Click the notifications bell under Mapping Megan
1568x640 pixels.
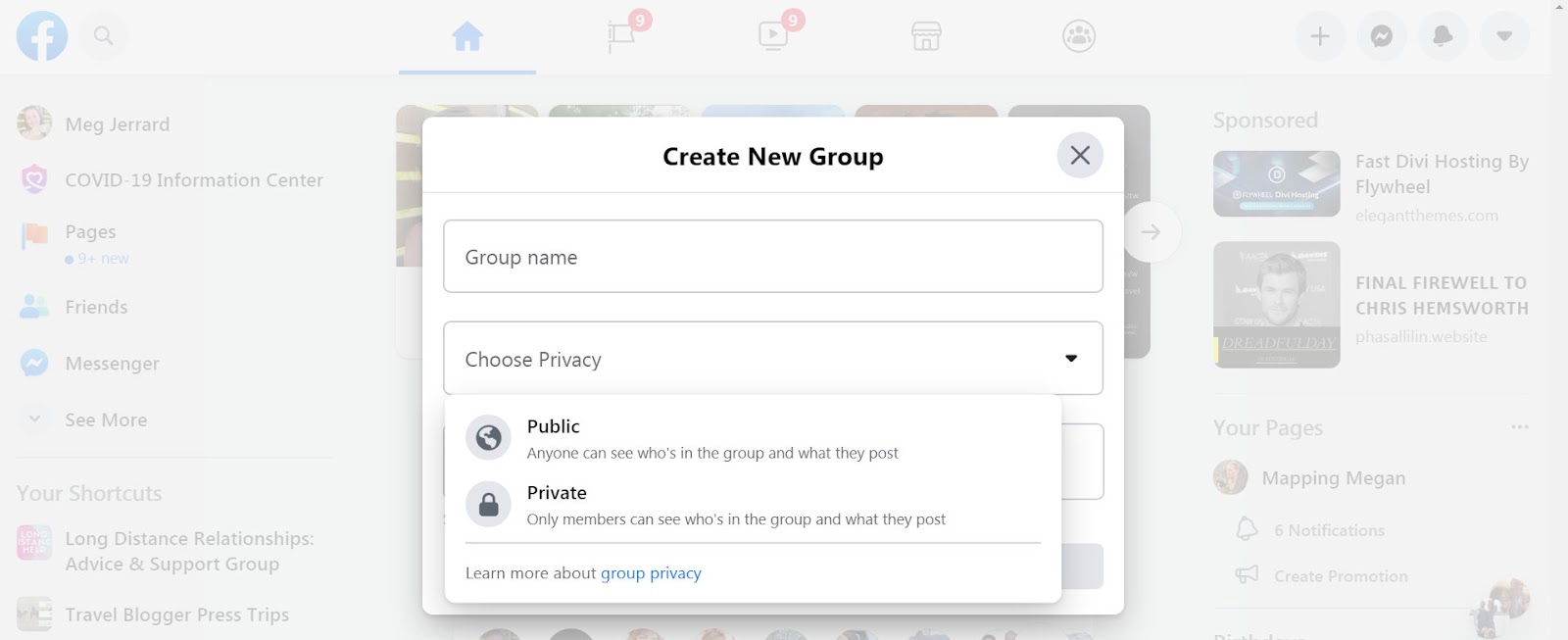click(1247, 529)
